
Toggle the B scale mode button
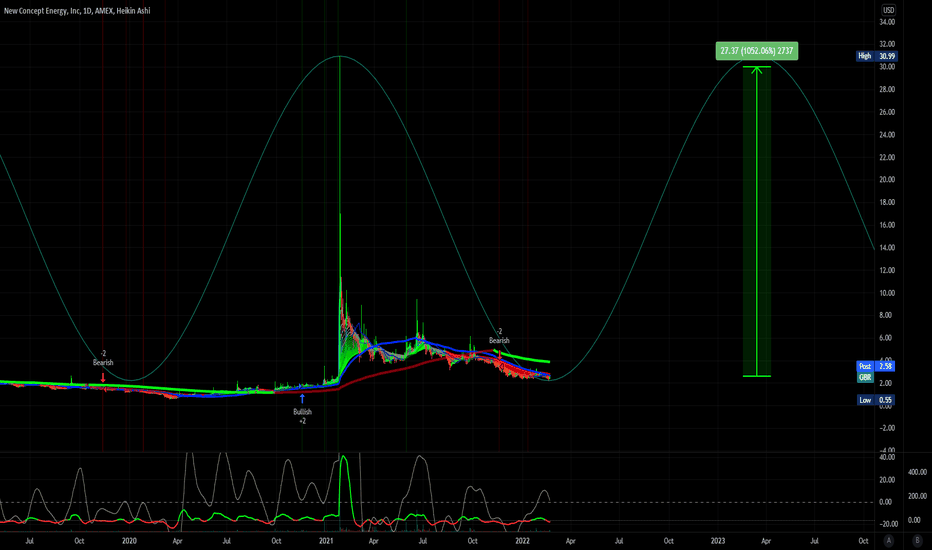pos(917,540)
